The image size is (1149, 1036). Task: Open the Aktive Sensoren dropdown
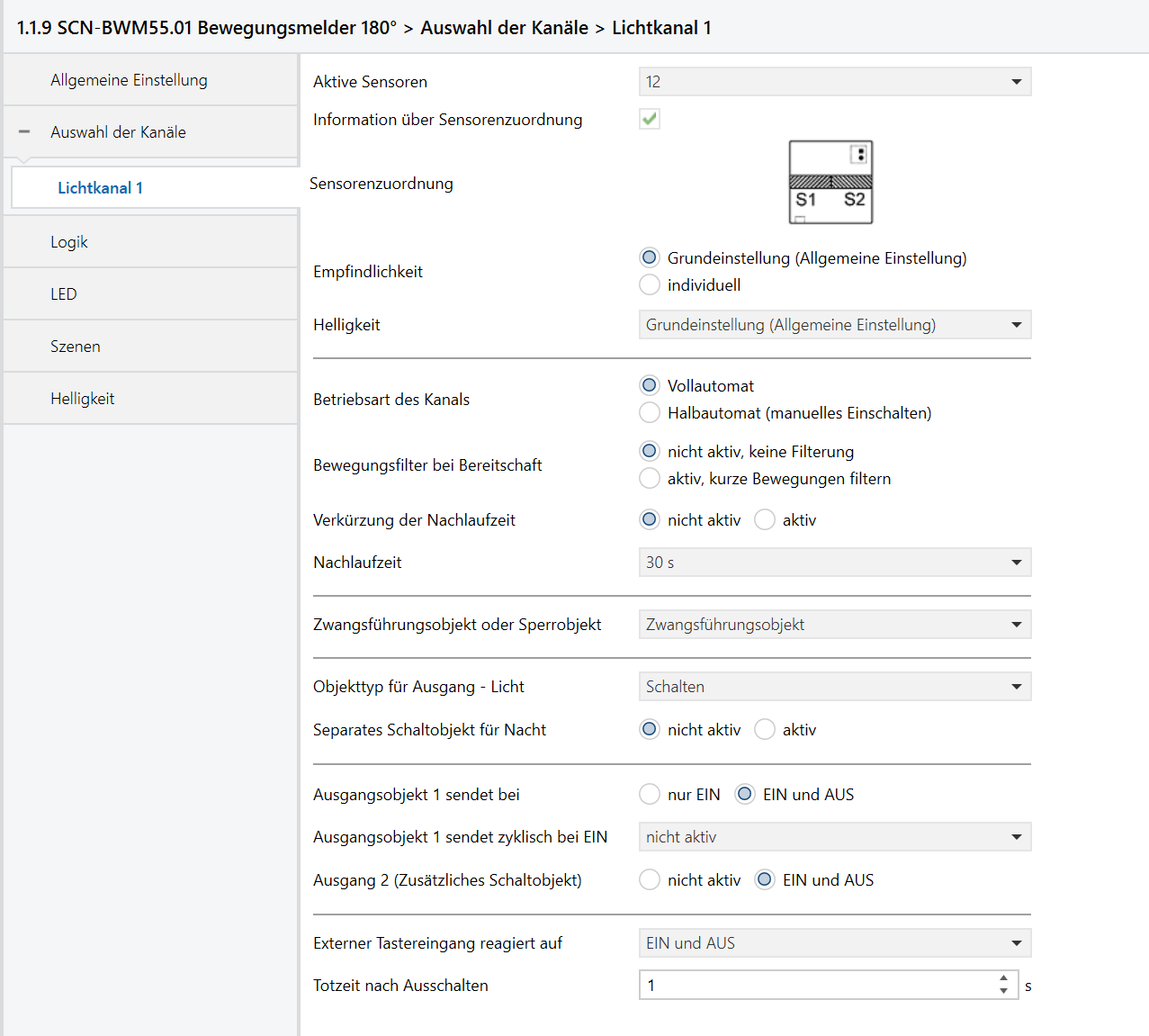834,82
